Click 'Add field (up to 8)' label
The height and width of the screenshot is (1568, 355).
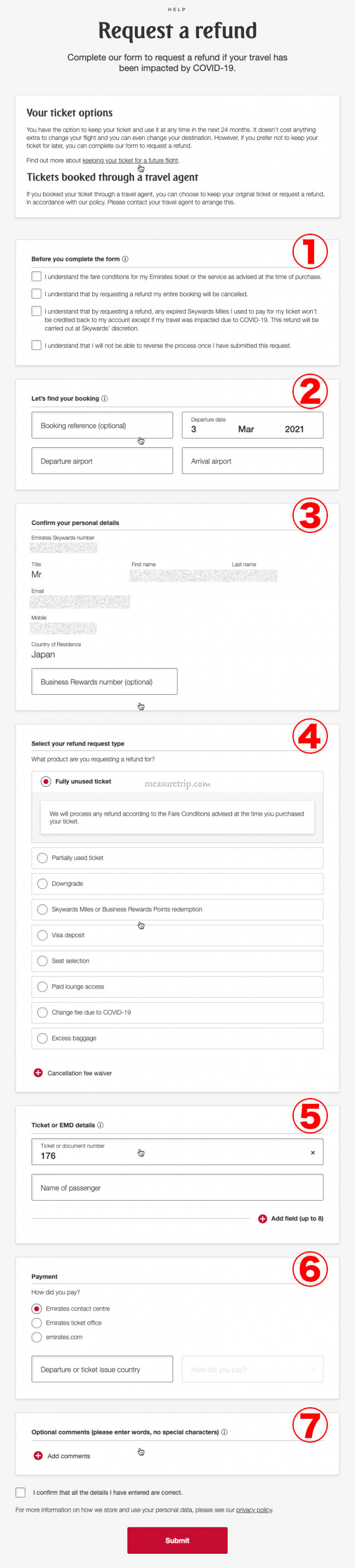point(297,1219)
